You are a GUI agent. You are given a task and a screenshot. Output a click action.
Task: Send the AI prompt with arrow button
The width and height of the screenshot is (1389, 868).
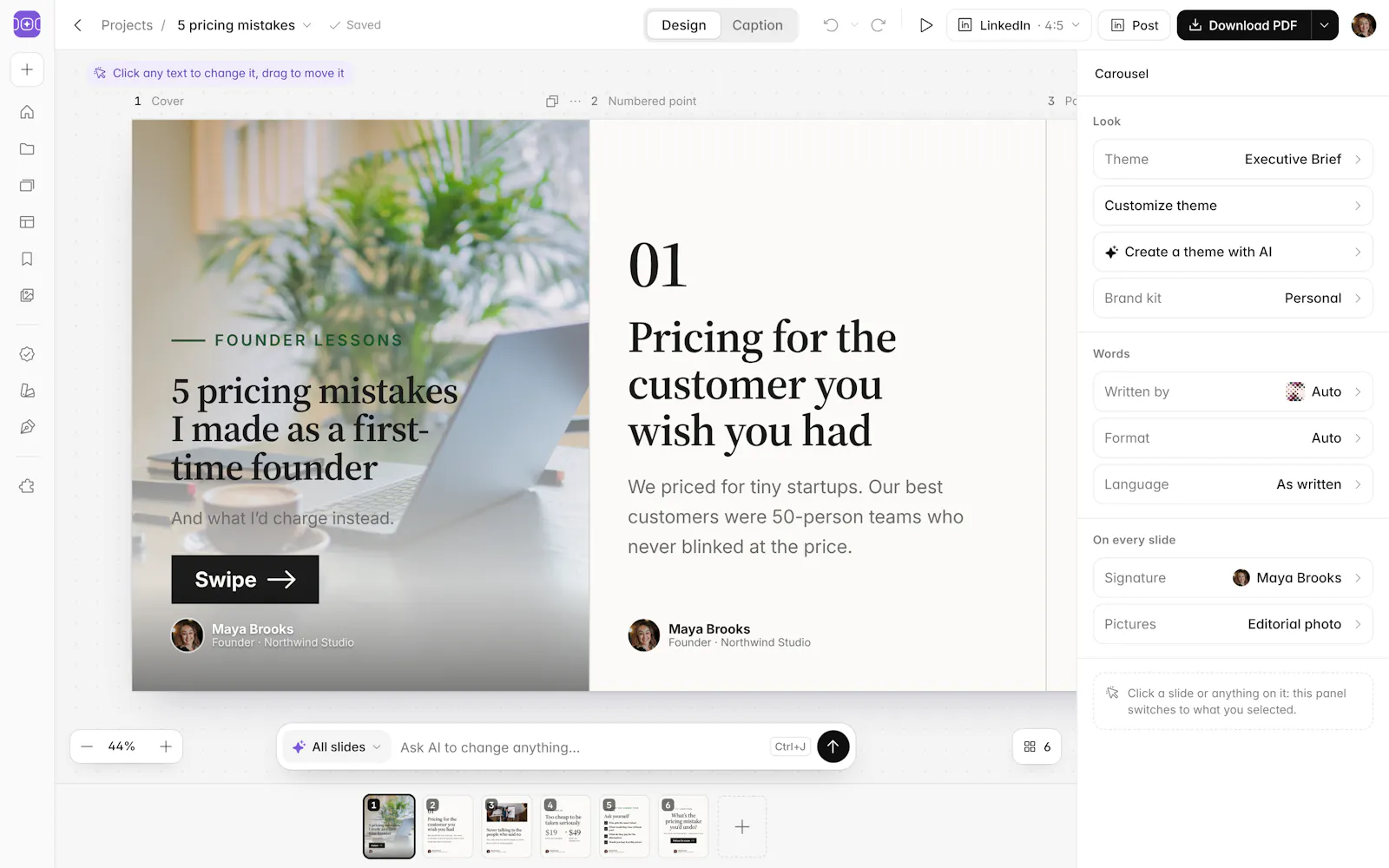[x=833, y=746]
